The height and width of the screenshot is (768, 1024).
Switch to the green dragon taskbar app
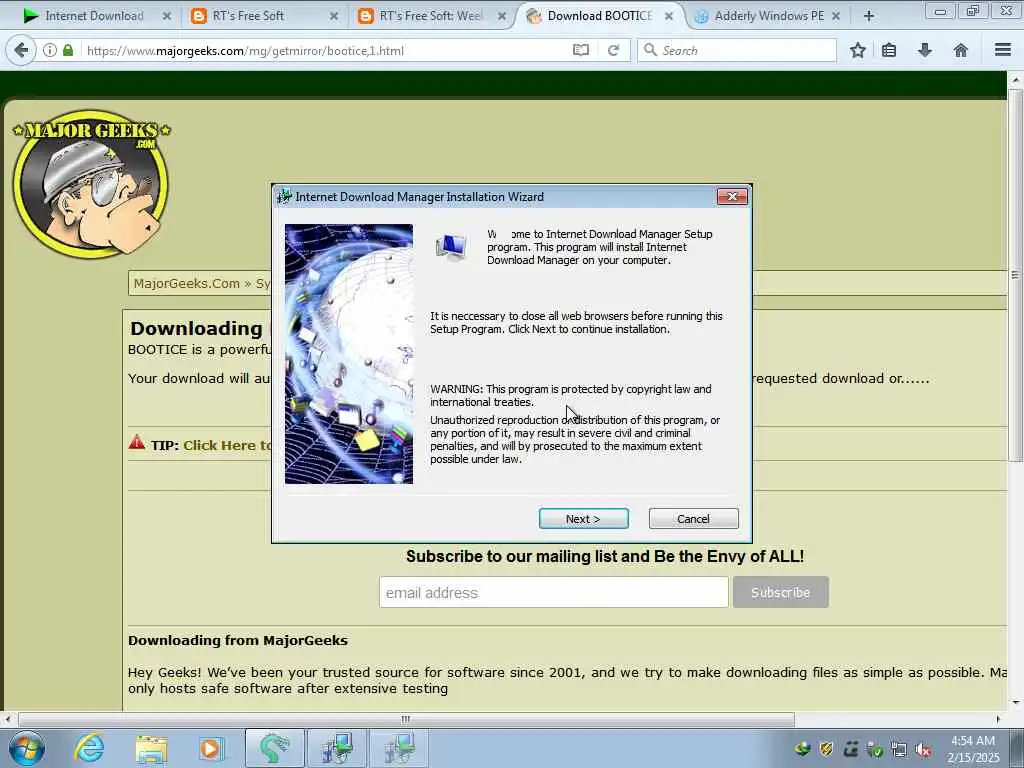pos(274,748)
